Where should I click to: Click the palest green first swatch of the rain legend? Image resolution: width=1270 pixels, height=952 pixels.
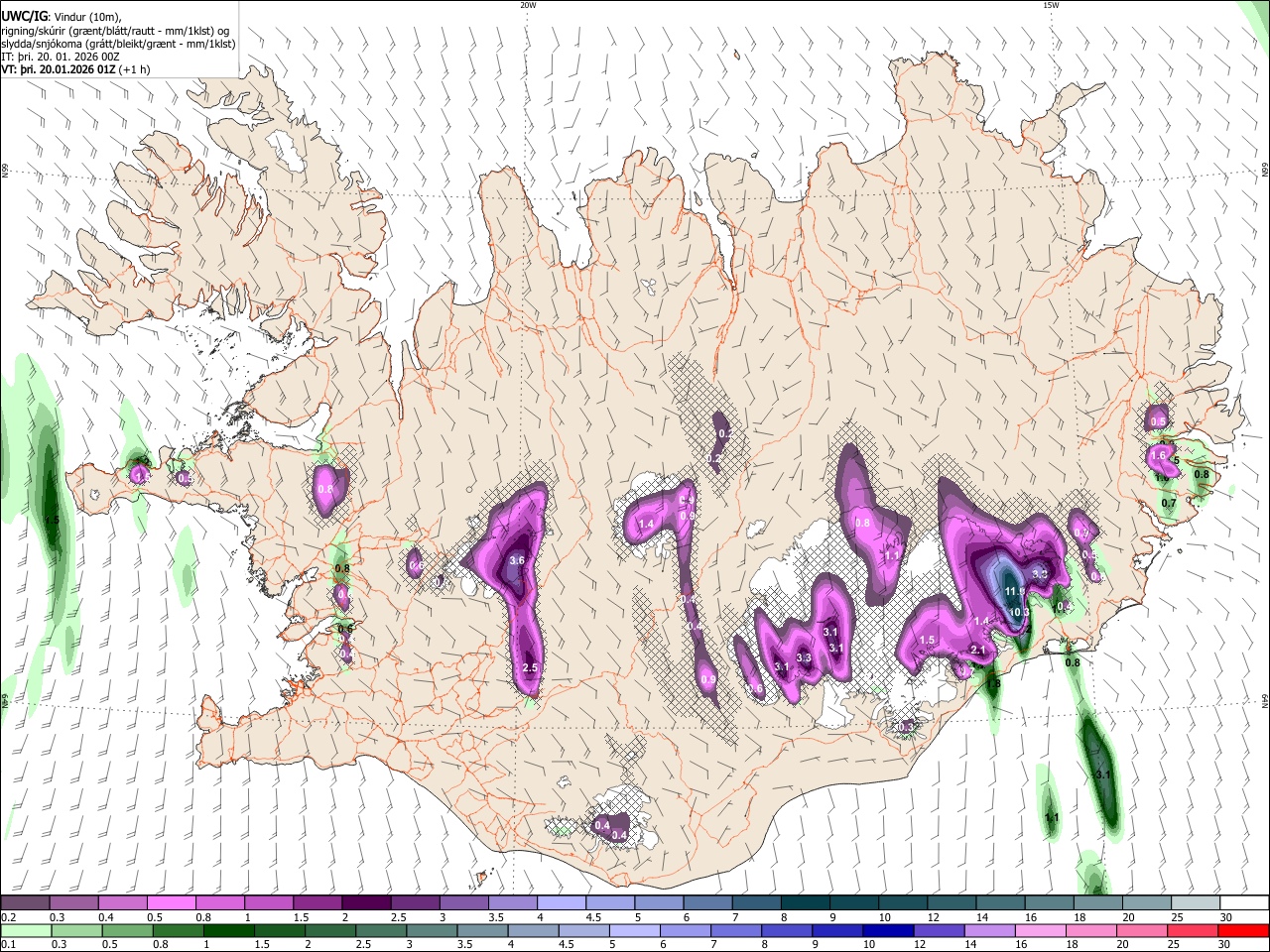click(x=25, y=930)
